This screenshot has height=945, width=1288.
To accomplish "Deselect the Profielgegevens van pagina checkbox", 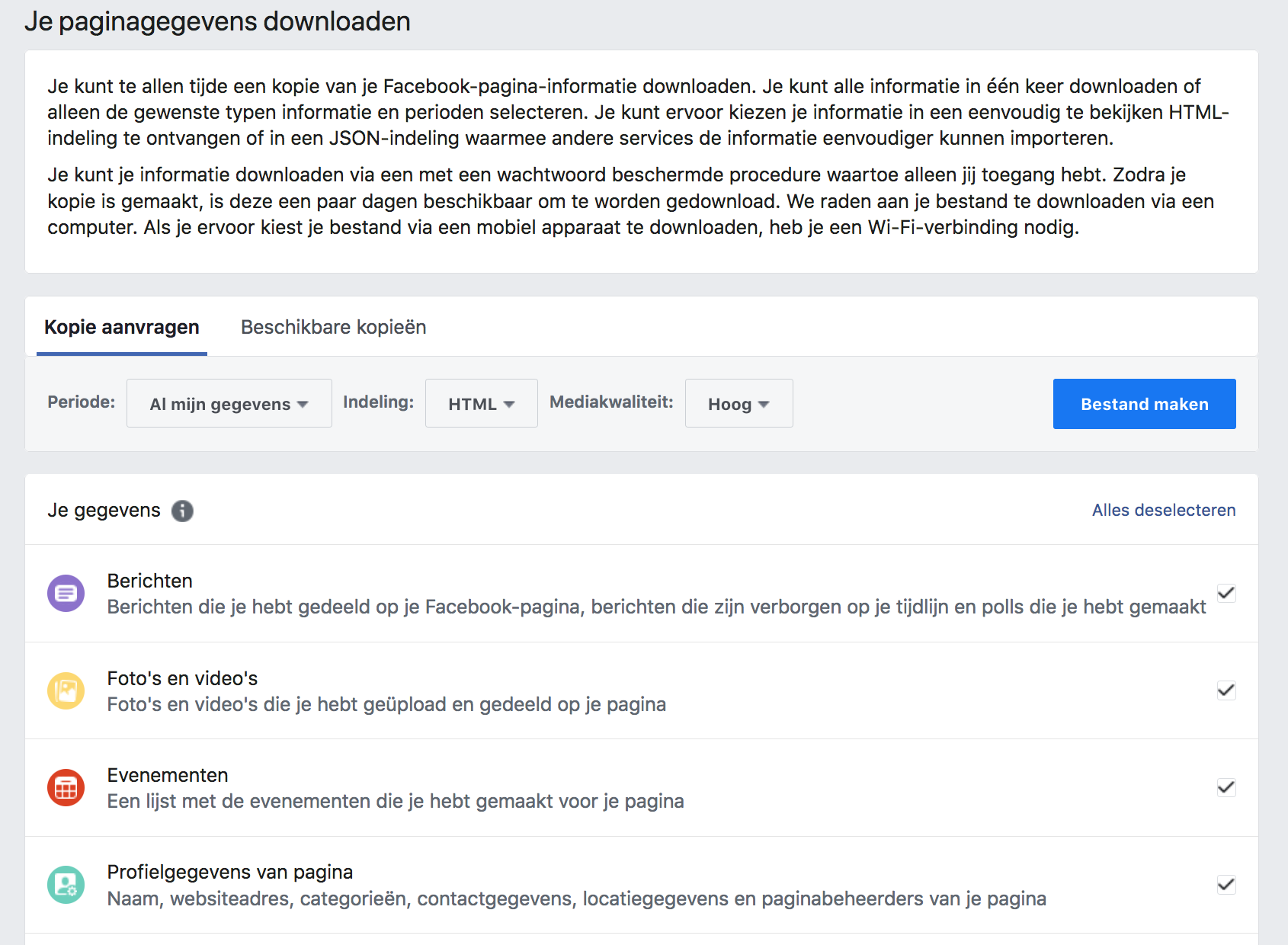I will click(x=1226, y=885).
